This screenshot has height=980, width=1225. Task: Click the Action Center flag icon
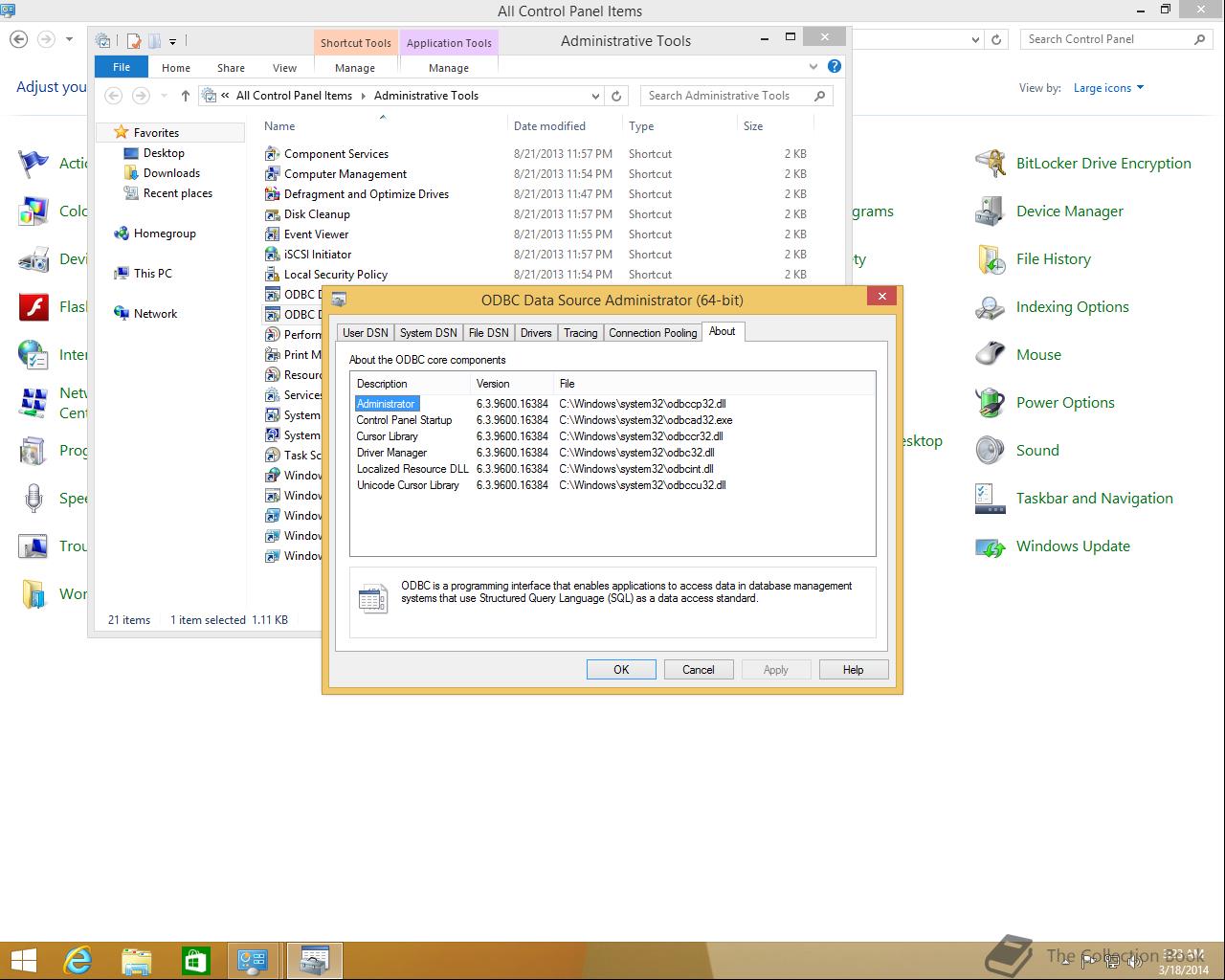click(33, 164)
